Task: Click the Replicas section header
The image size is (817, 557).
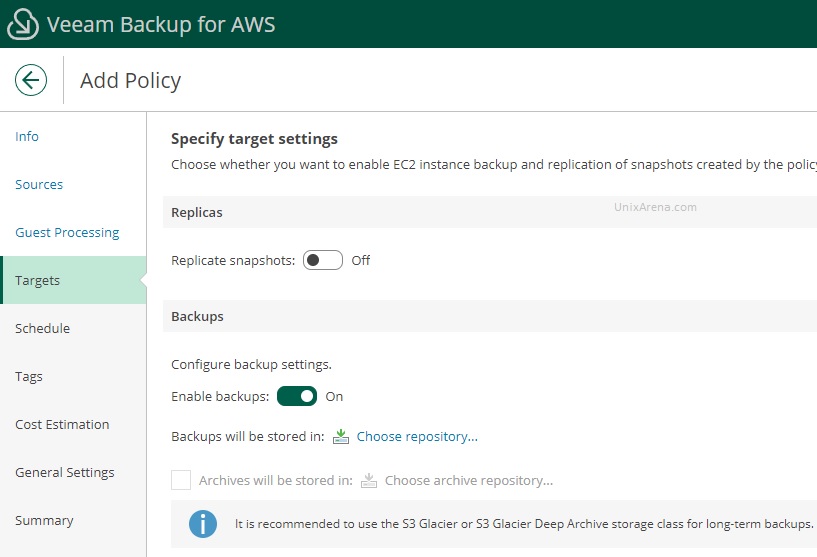Action: pyautogui.click(x=490, y=212)
